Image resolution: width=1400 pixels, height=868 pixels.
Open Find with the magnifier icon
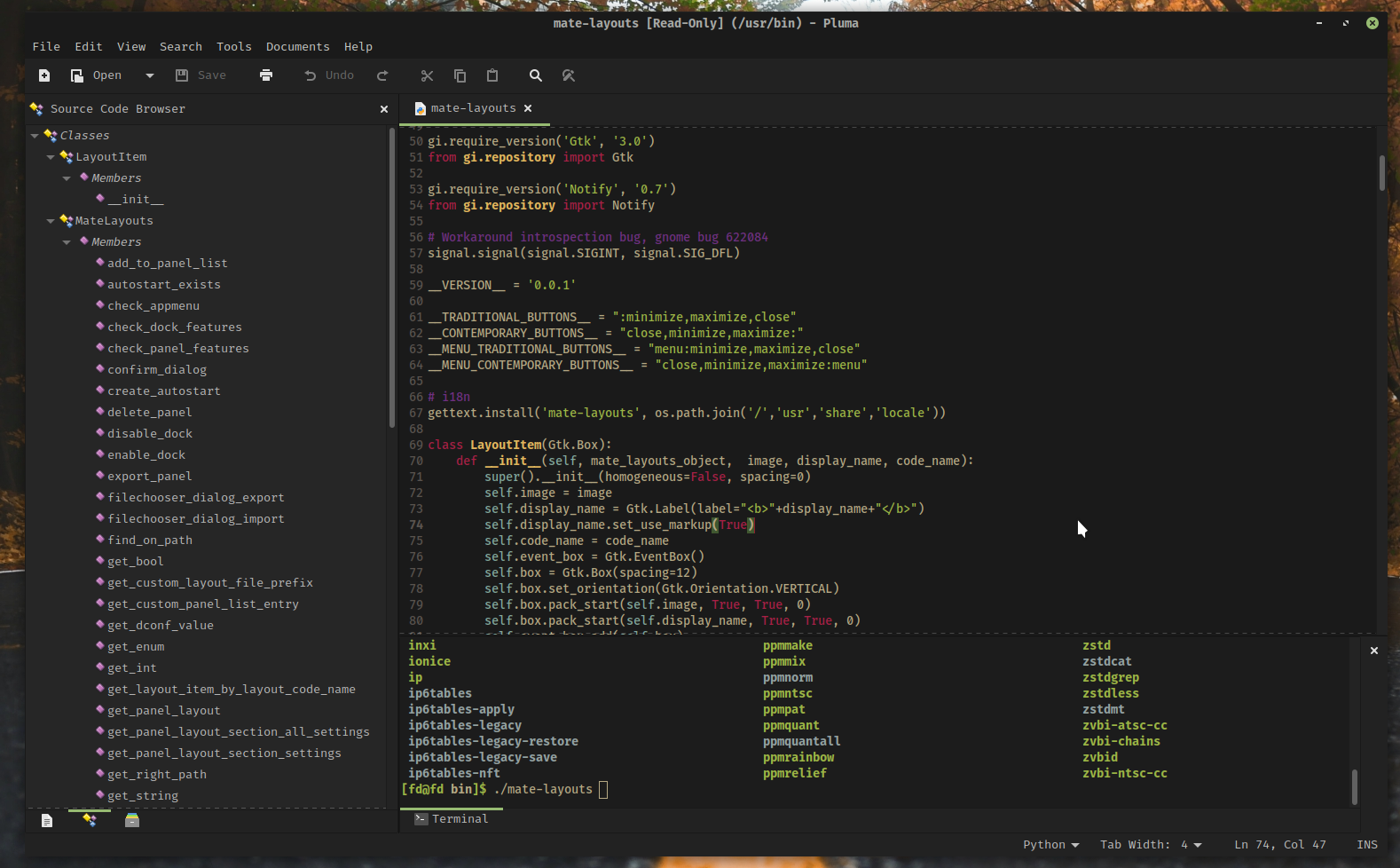point(536,75)
